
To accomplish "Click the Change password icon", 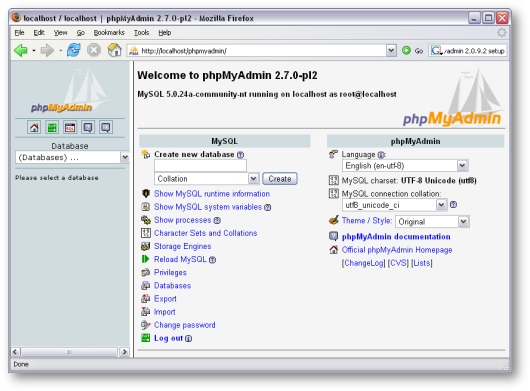I will [x=145, y=325].
